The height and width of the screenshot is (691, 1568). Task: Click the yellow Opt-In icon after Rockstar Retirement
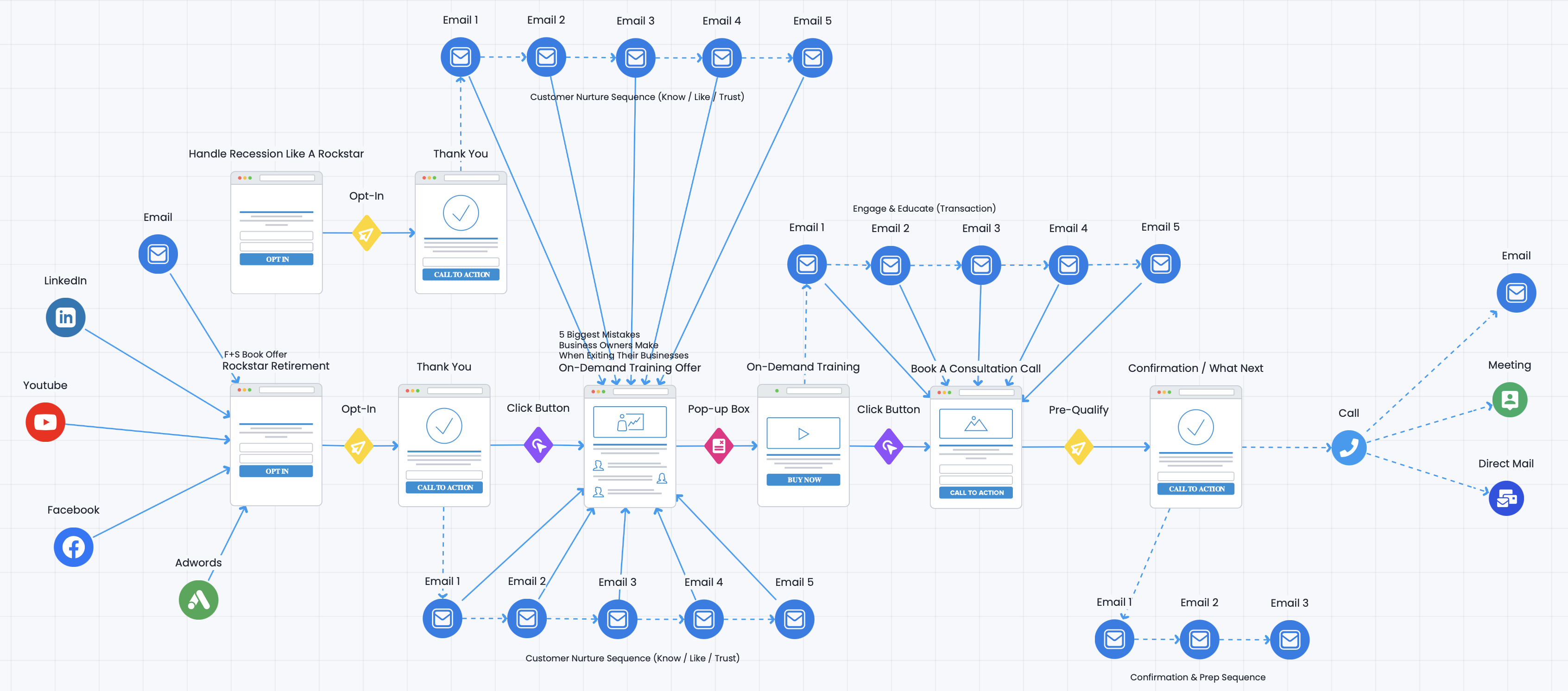click(x=359, y=446)
